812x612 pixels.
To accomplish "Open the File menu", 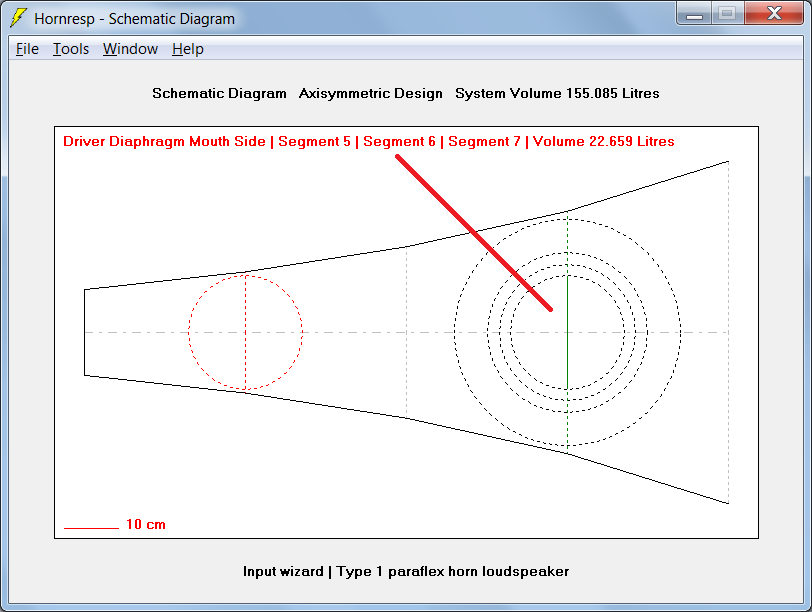I will click(x=27, y=49).
